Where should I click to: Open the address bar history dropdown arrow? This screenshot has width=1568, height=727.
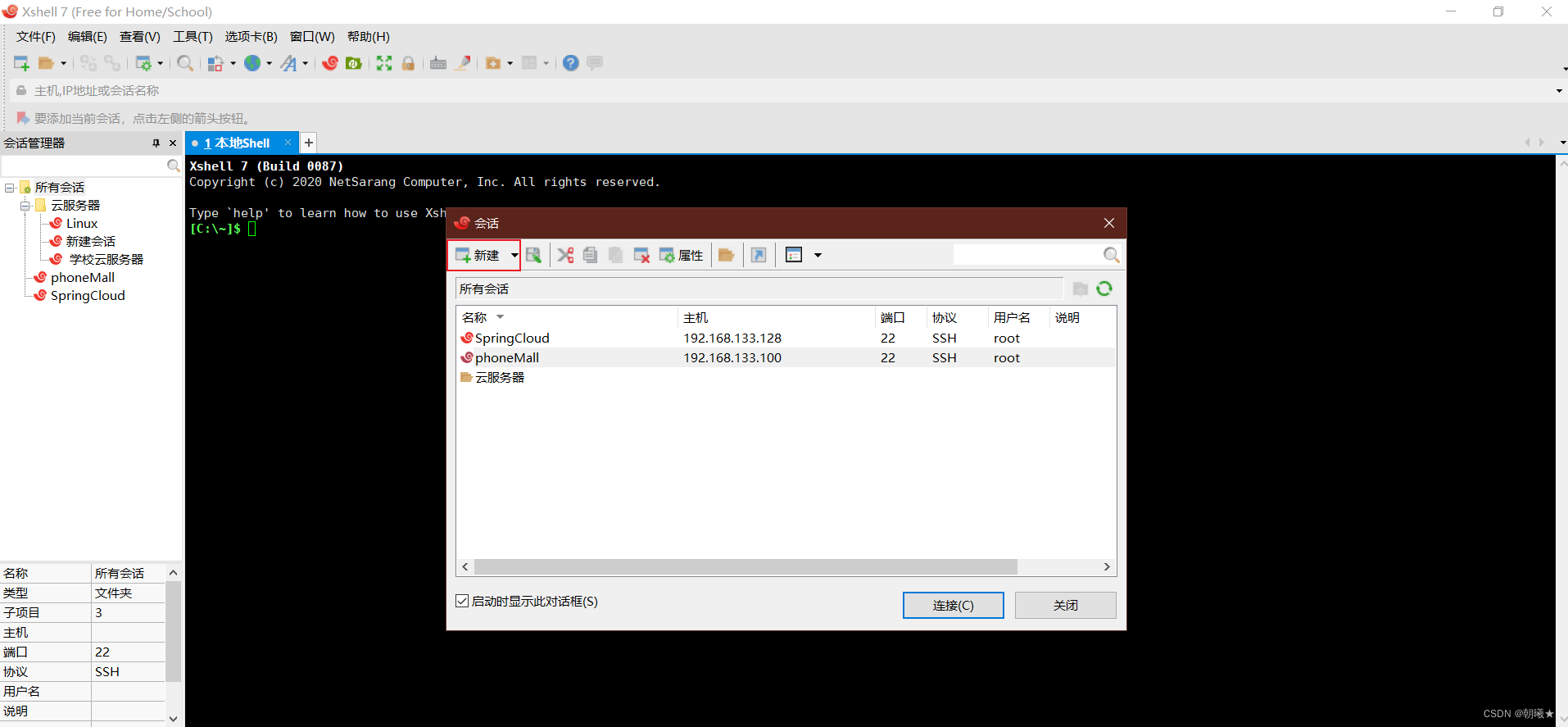pyautogui.click(x=1558, y=90)
